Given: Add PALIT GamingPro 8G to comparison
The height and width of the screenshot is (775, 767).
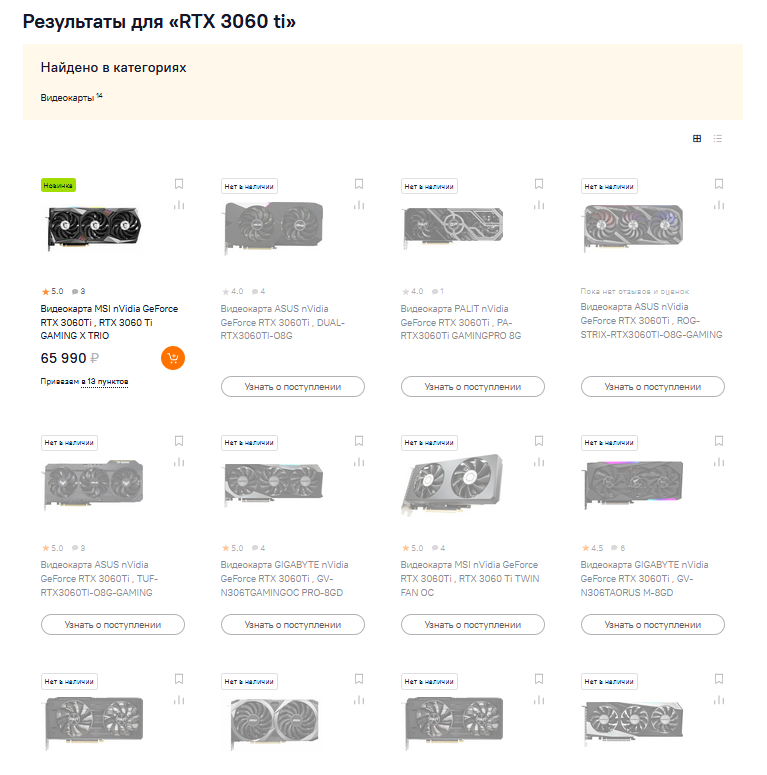Looking at the screenshot, I should (539, 205).
